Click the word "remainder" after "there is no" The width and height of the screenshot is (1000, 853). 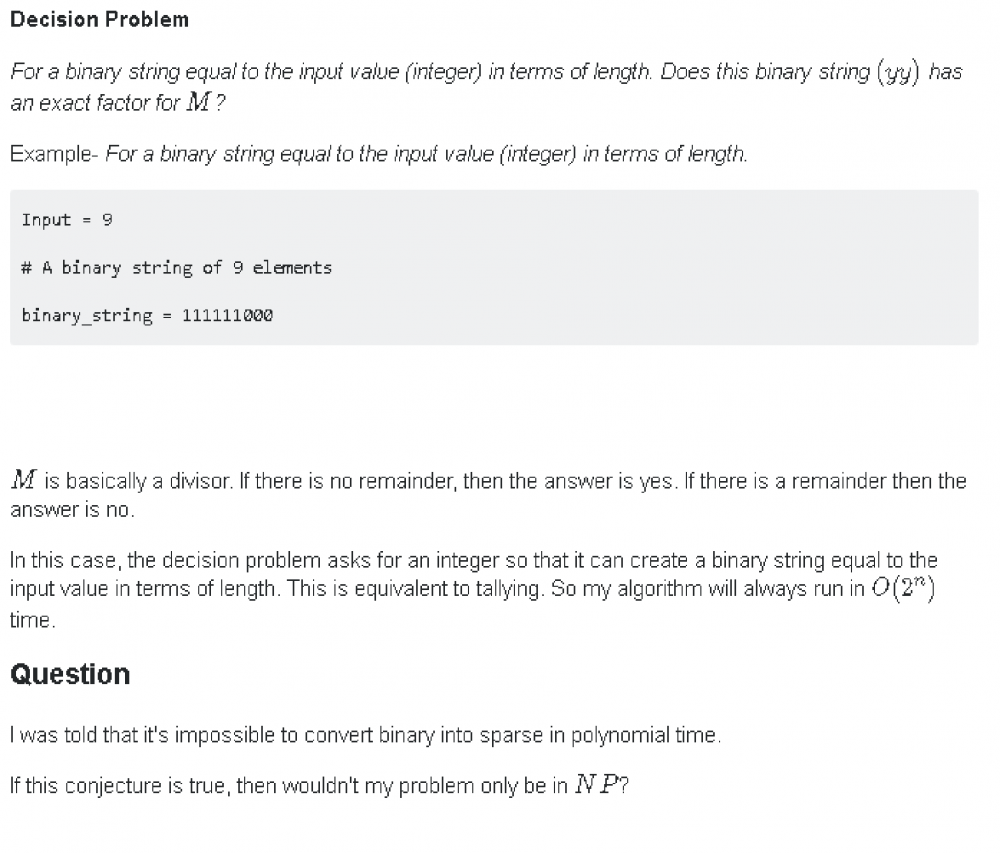[x=415, y=481]
